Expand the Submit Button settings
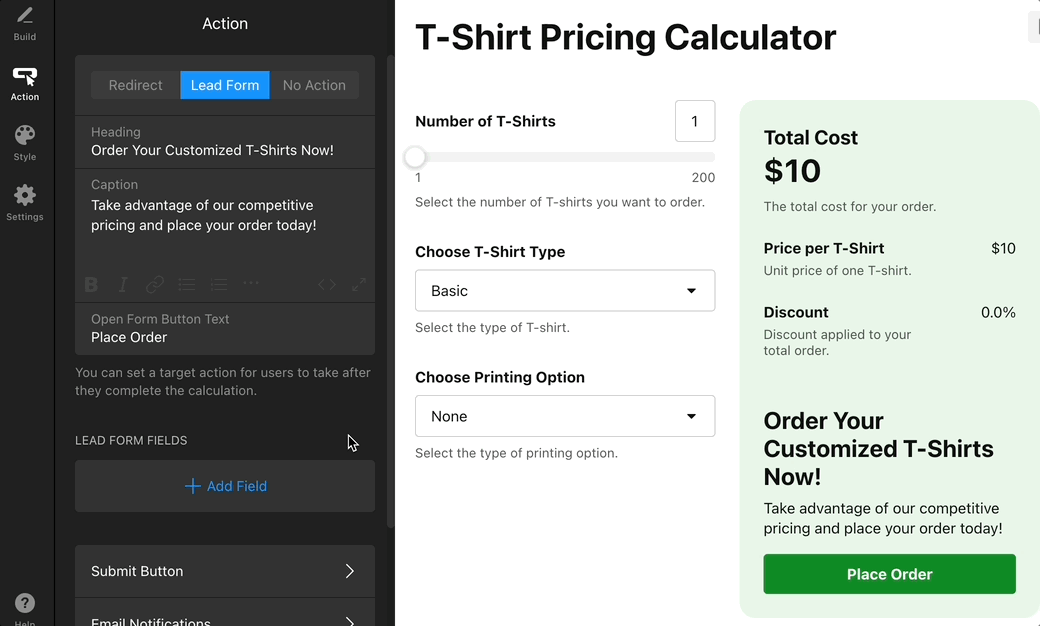Viewport: 1040px width, 626px height. pos(225,571)
